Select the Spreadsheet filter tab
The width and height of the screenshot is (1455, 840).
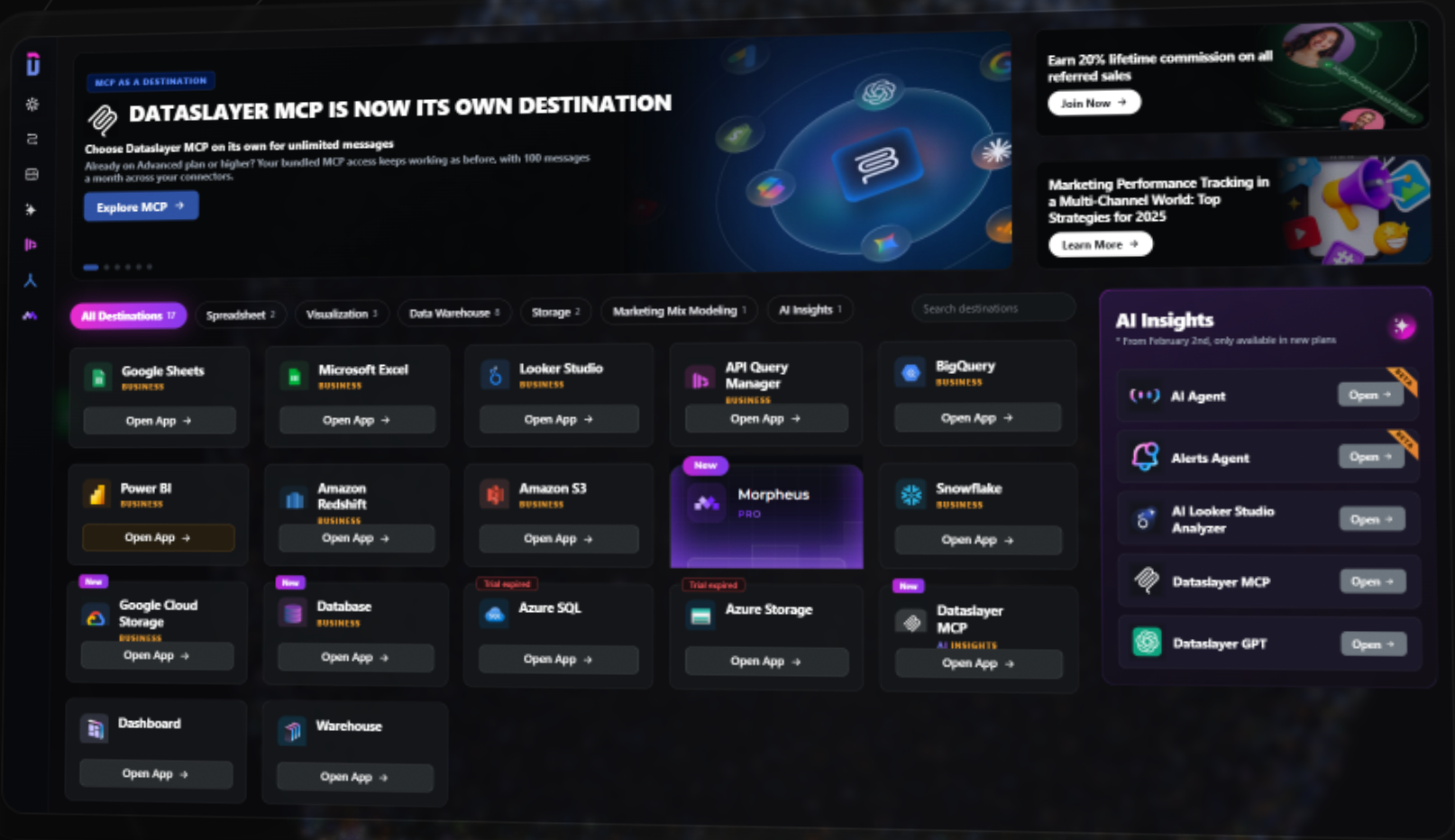[240, 315]
